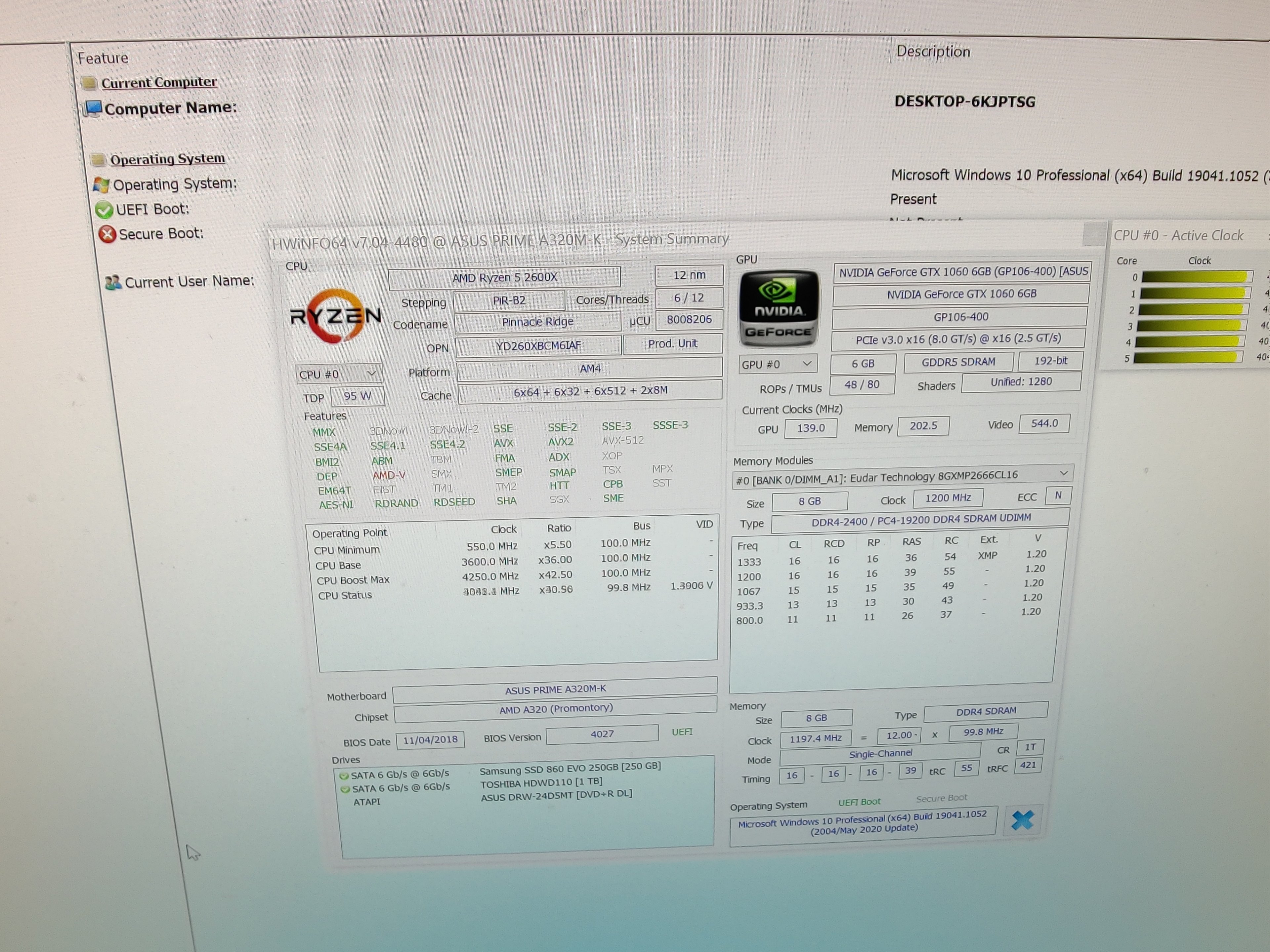
Task: Select the TOSHIBA HDWD110 drive entry
Action: 541,783
